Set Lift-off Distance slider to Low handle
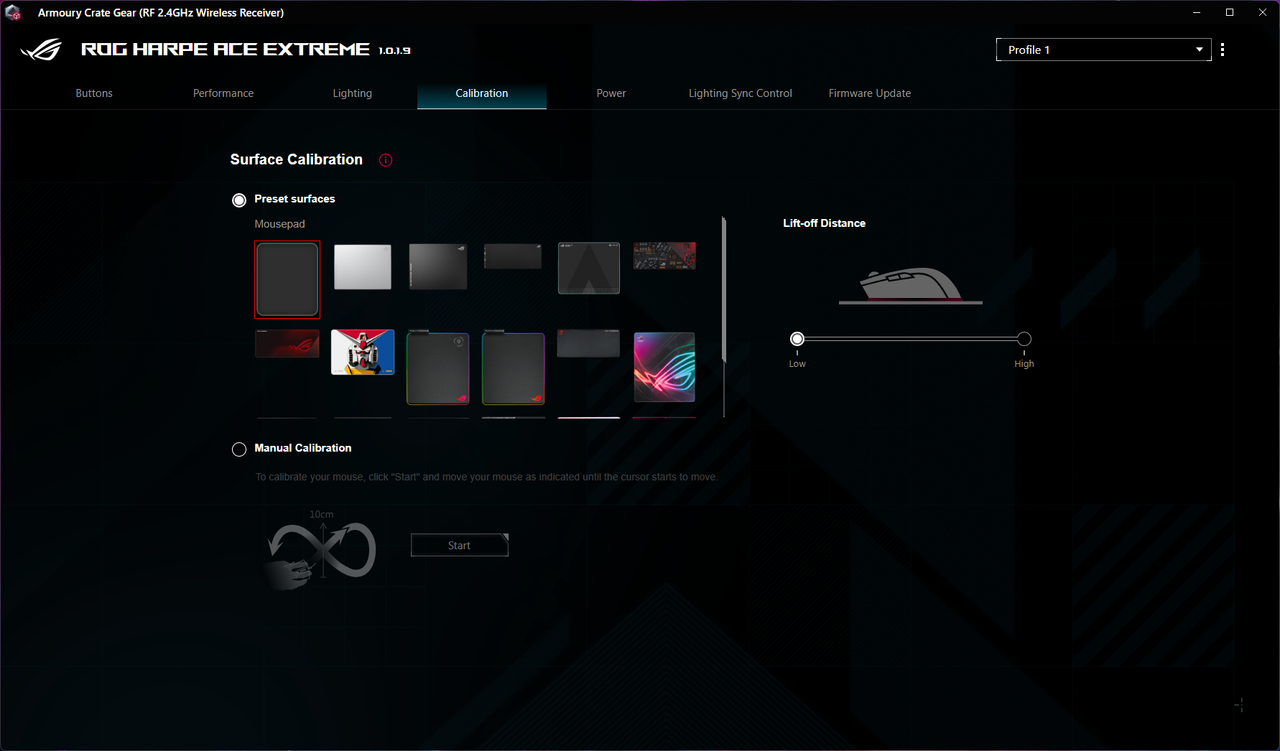The height and width of the screenshot is (751, 1280). pyautogui.click(x=797, y=339)
